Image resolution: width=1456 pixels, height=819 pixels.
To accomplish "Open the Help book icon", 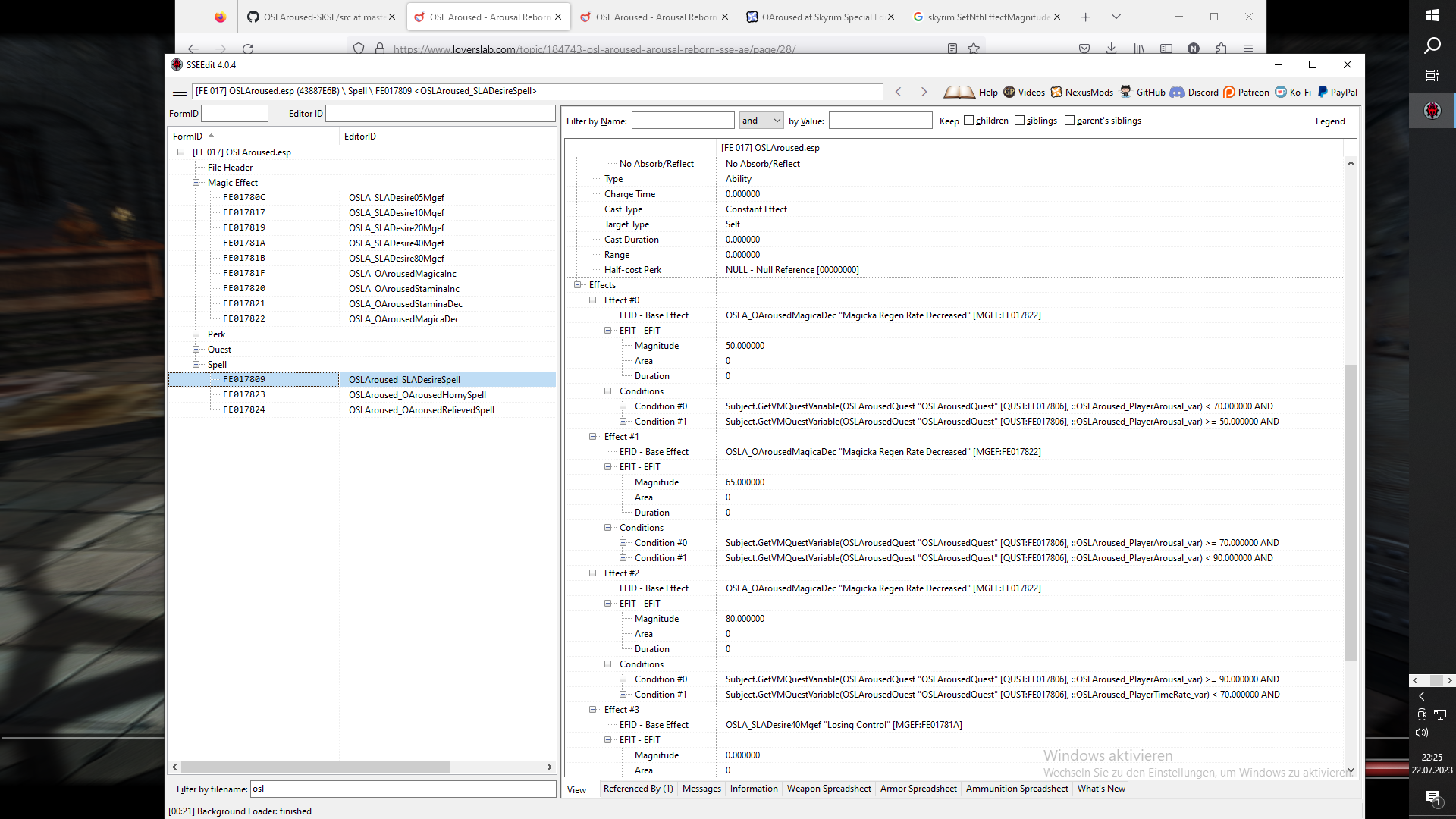I will (x=959, y=92).
